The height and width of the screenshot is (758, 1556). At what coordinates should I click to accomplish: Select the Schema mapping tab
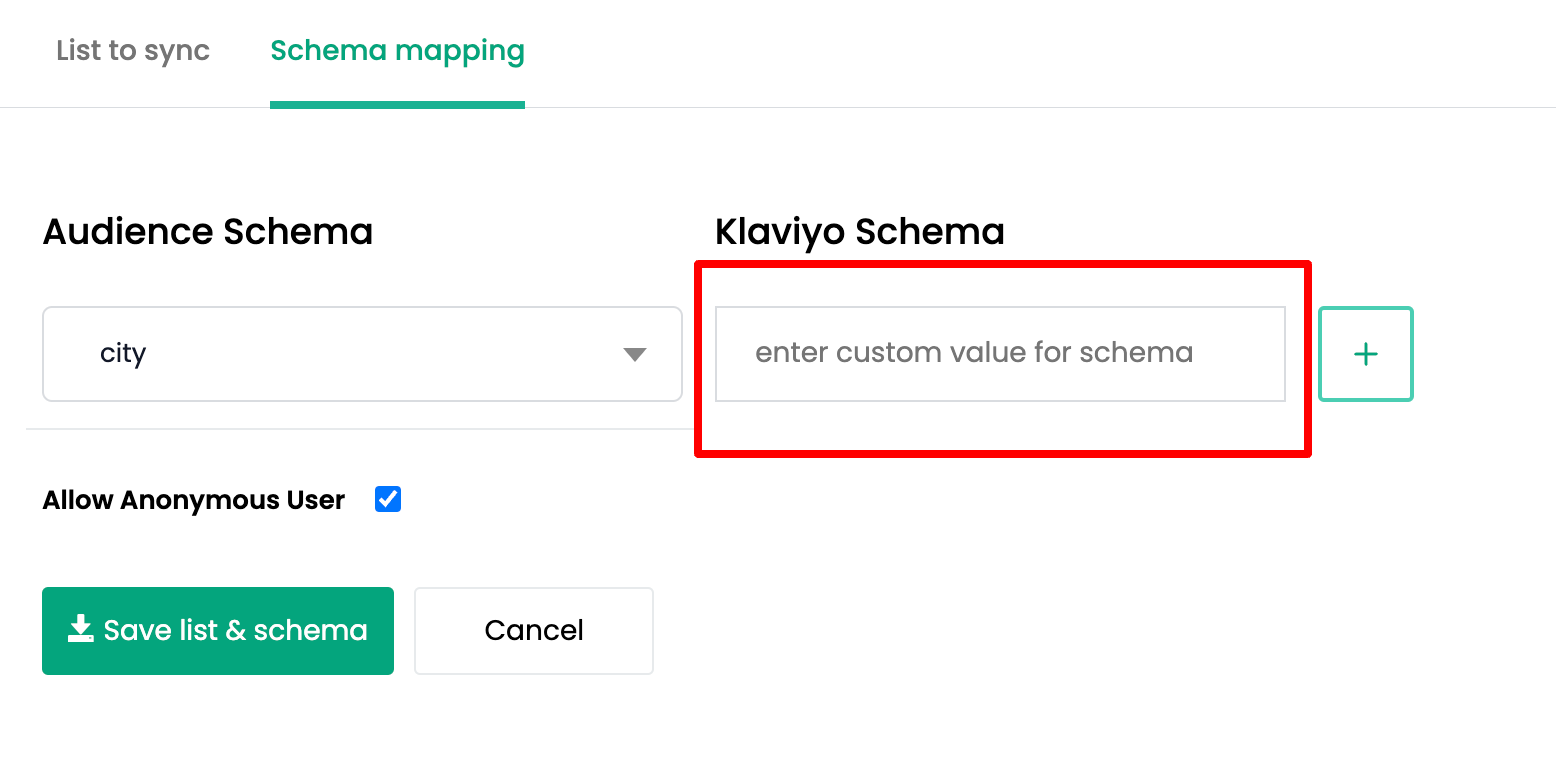click(397, 50)
